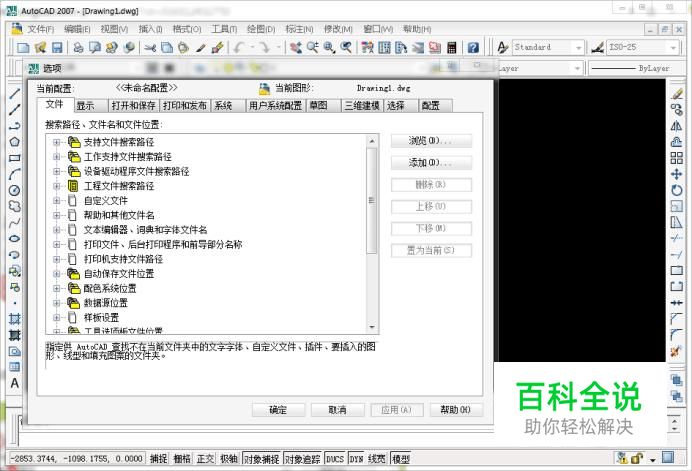Click the New drawing icon in toolbar
692x471 pixels.
coord(23,47)
